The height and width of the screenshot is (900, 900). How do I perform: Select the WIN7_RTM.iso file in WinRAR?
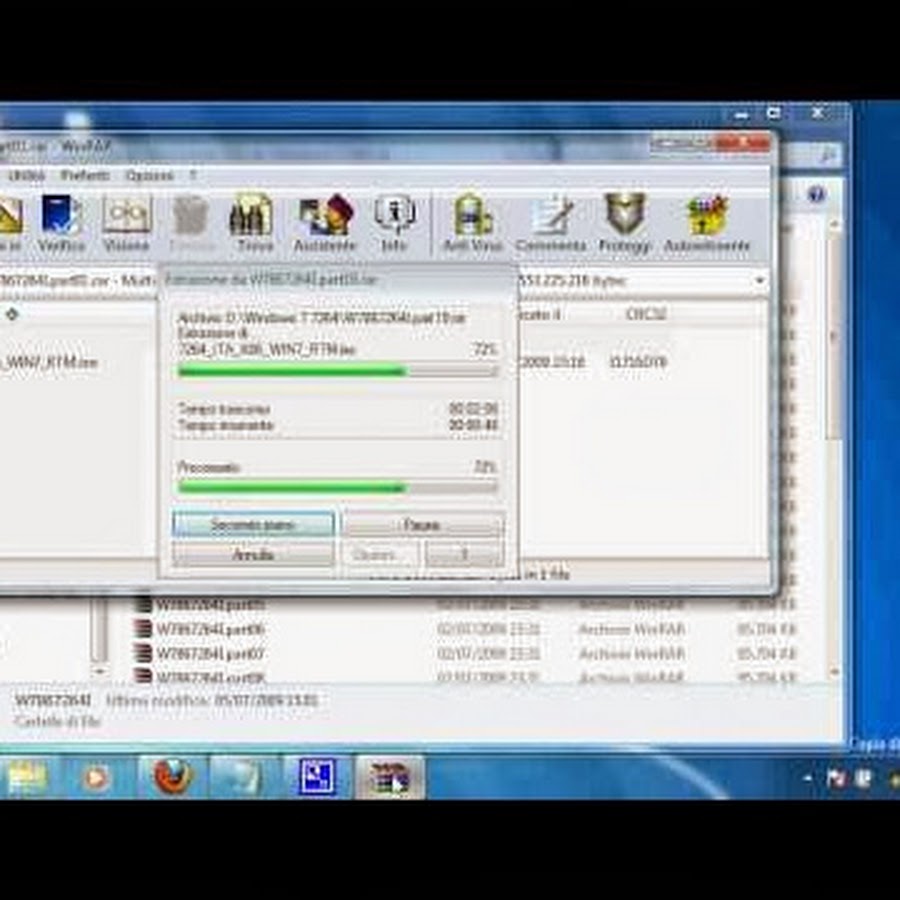[49, 363]
